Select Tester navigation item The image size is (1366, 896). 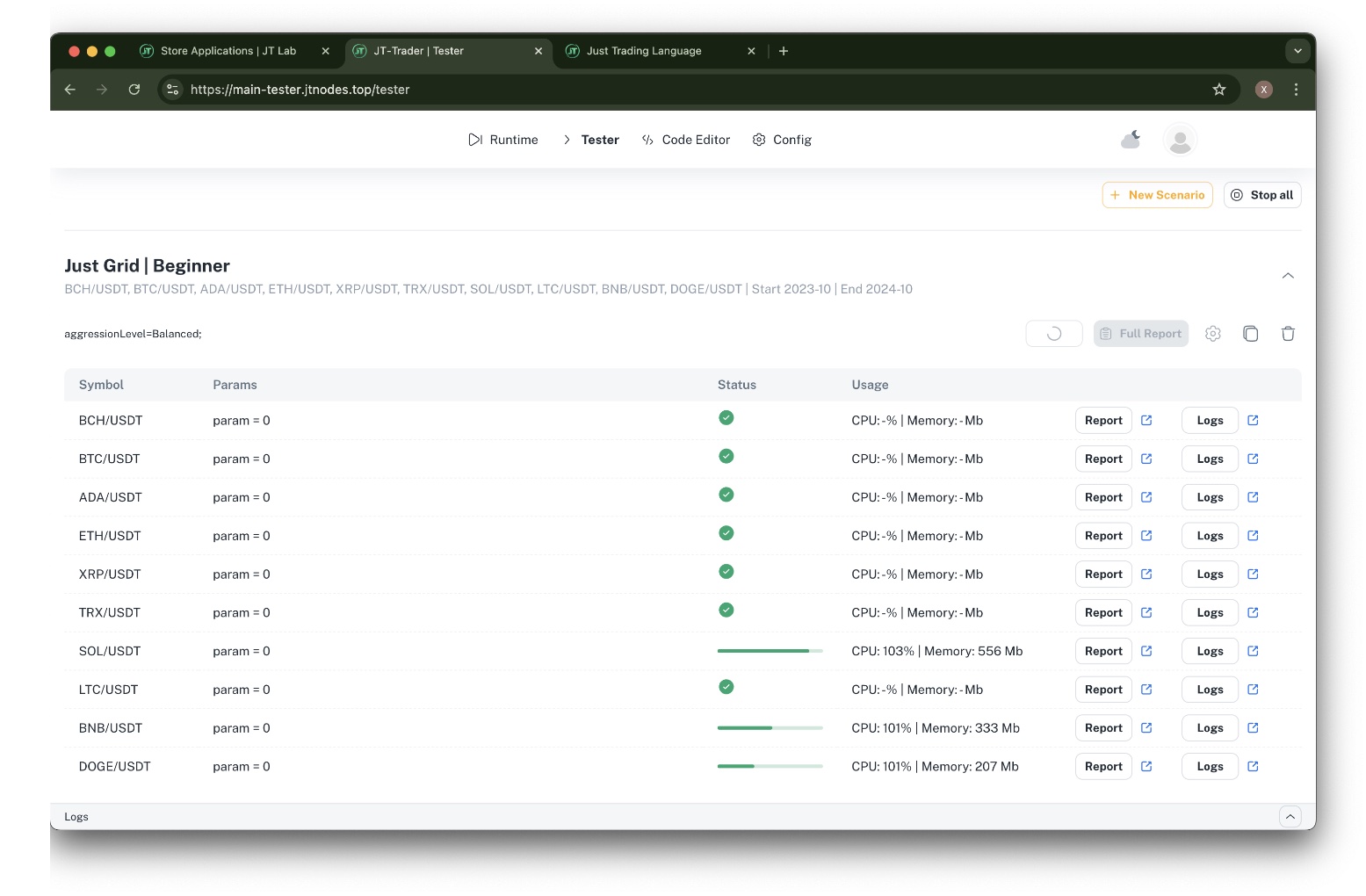[x=590, y=140]
